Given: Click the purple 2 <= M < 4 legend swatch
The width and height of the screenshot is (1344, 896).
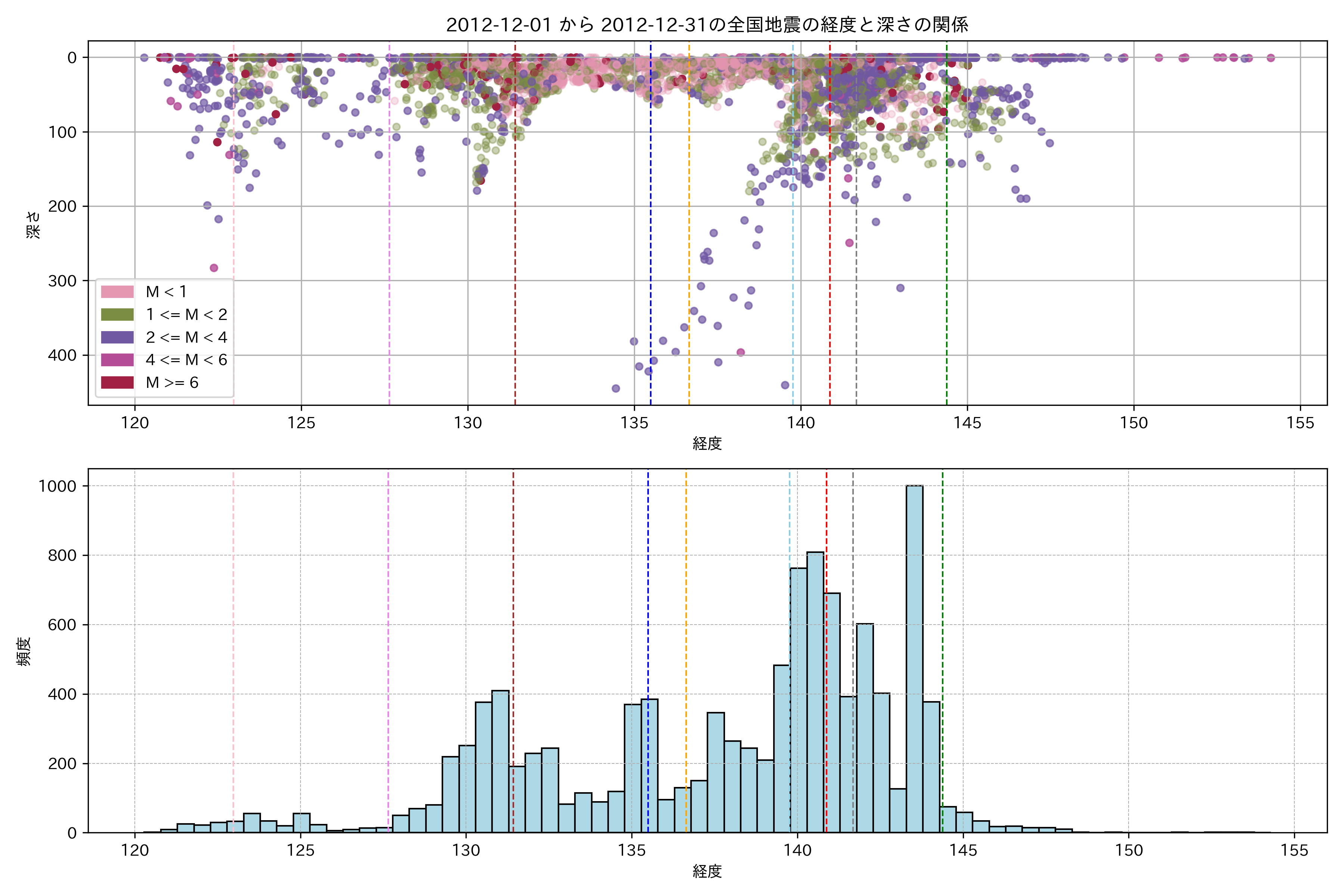Looking at the screenshot, I should pyautogui.click(x=117, y=338).
